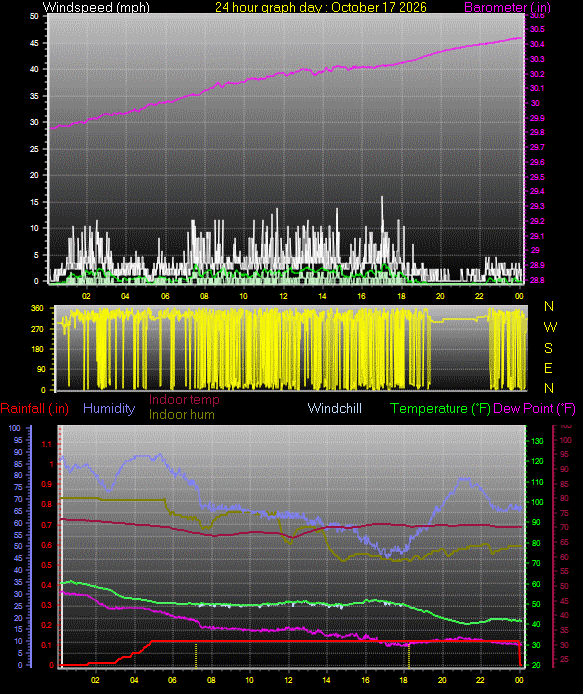The width and height of the screenshot is (583, 694).
Task: Click the Humidity legend label
Action: click(109, 408)
